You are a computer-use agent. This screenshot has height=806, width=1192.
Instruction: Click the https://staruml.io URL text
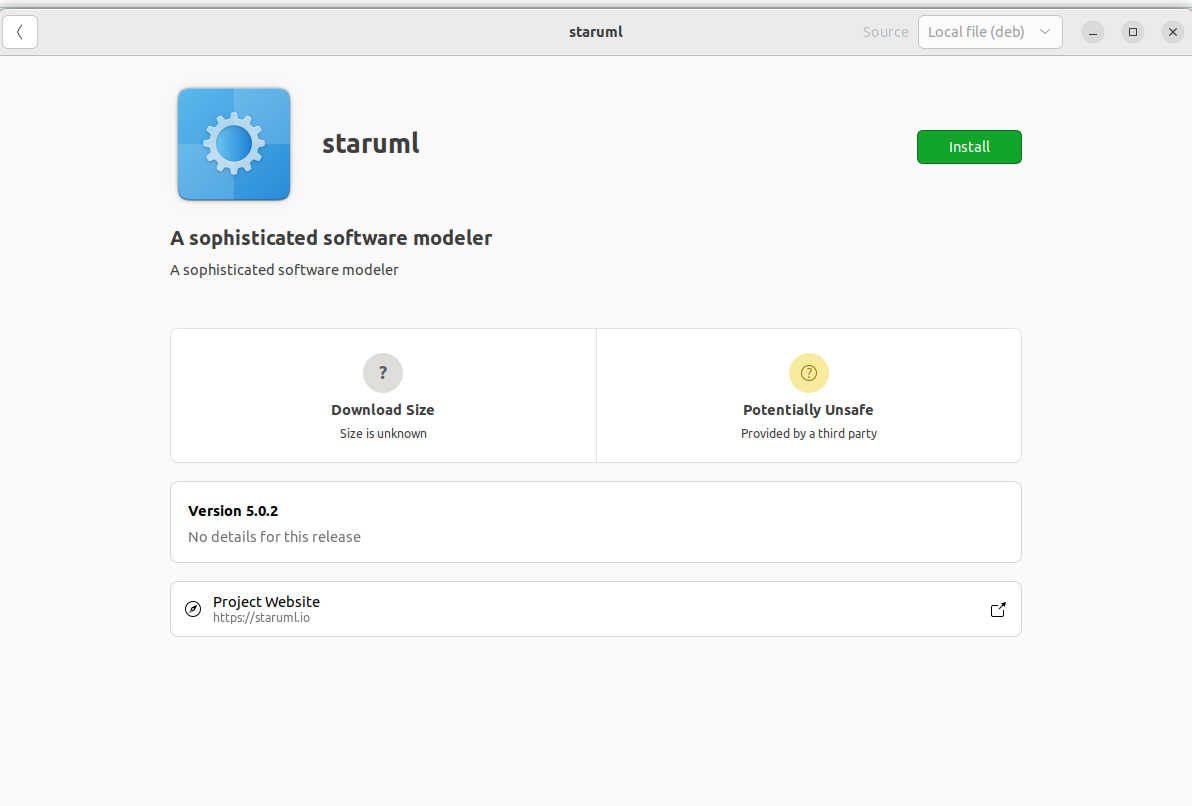click(x=262, y=617)
